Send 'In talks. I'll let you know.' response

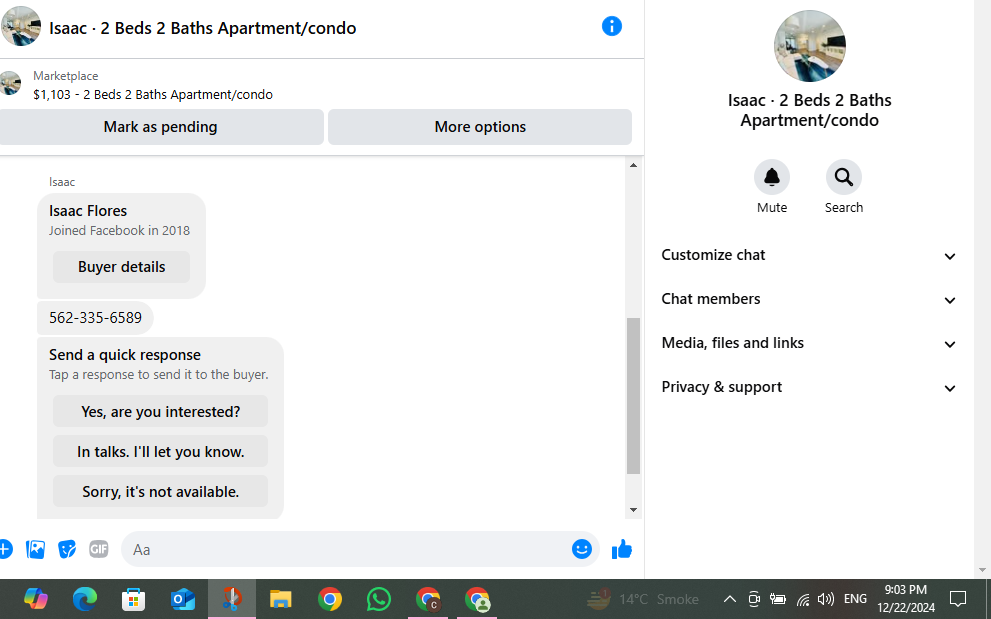[x=161, y=451]
